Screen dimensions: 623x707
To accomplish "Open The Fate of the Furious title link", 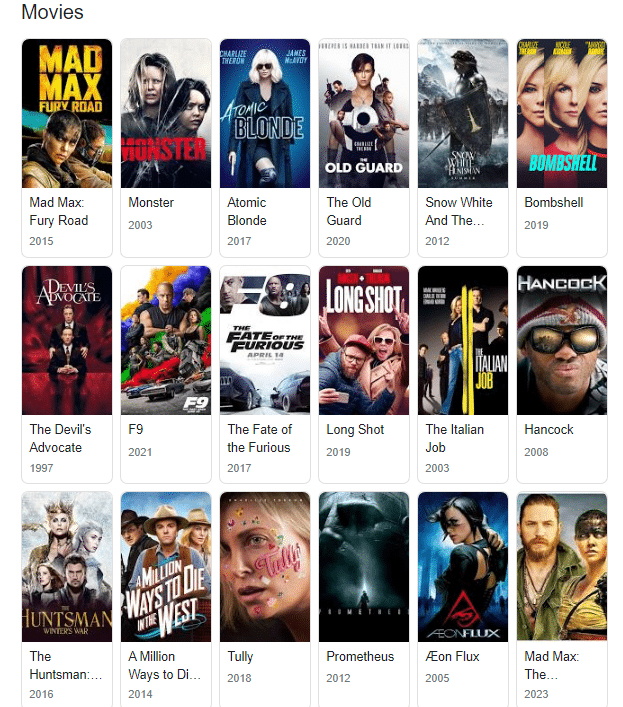I will click(x=259, y=438).
